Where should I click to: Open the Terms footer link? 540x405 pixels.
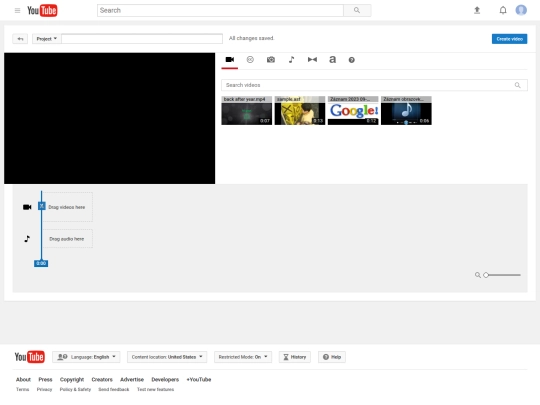22,390
